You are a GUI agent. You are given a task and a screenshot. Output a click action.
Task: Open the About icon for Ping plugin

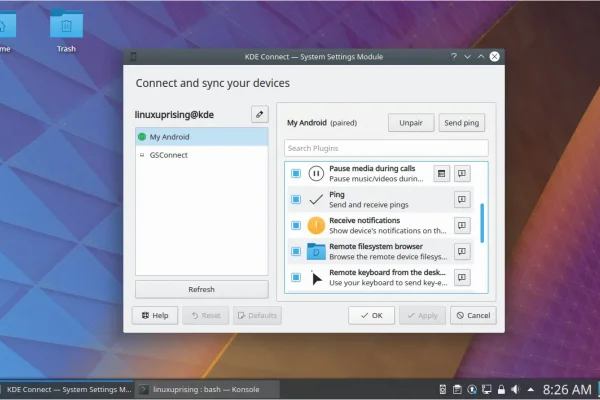click(462, 199)
